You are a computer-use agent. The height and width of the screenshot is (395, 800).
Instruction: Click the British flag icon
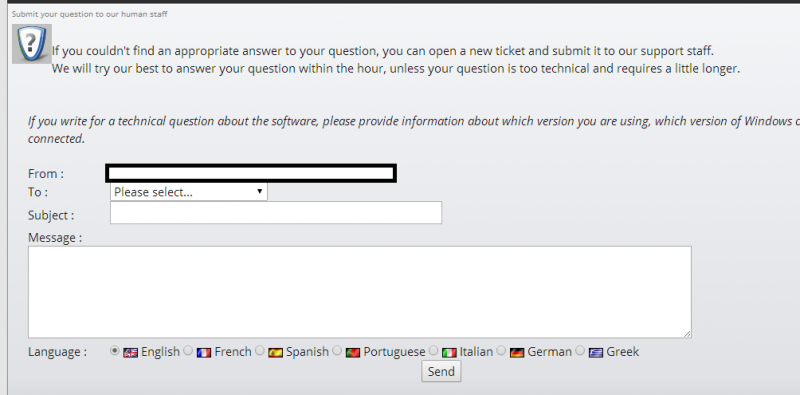(x=131, y=353)
